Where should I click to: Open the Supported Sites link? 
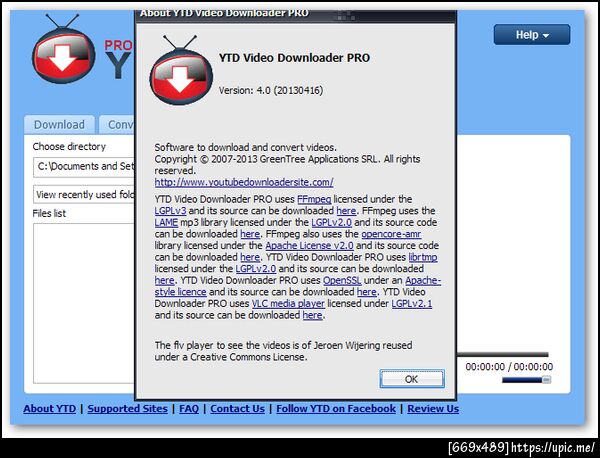[127, 409]
